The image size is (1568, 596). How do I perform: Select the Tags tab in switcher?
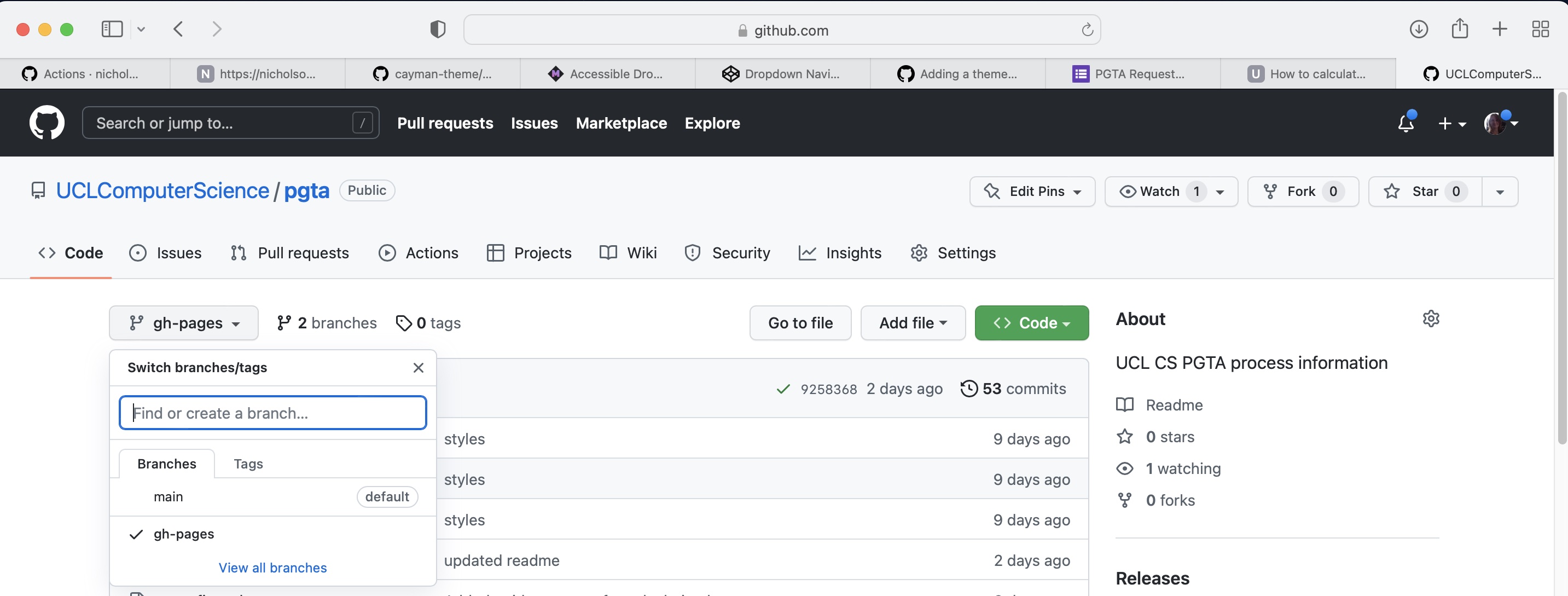[x=247, y=463]
